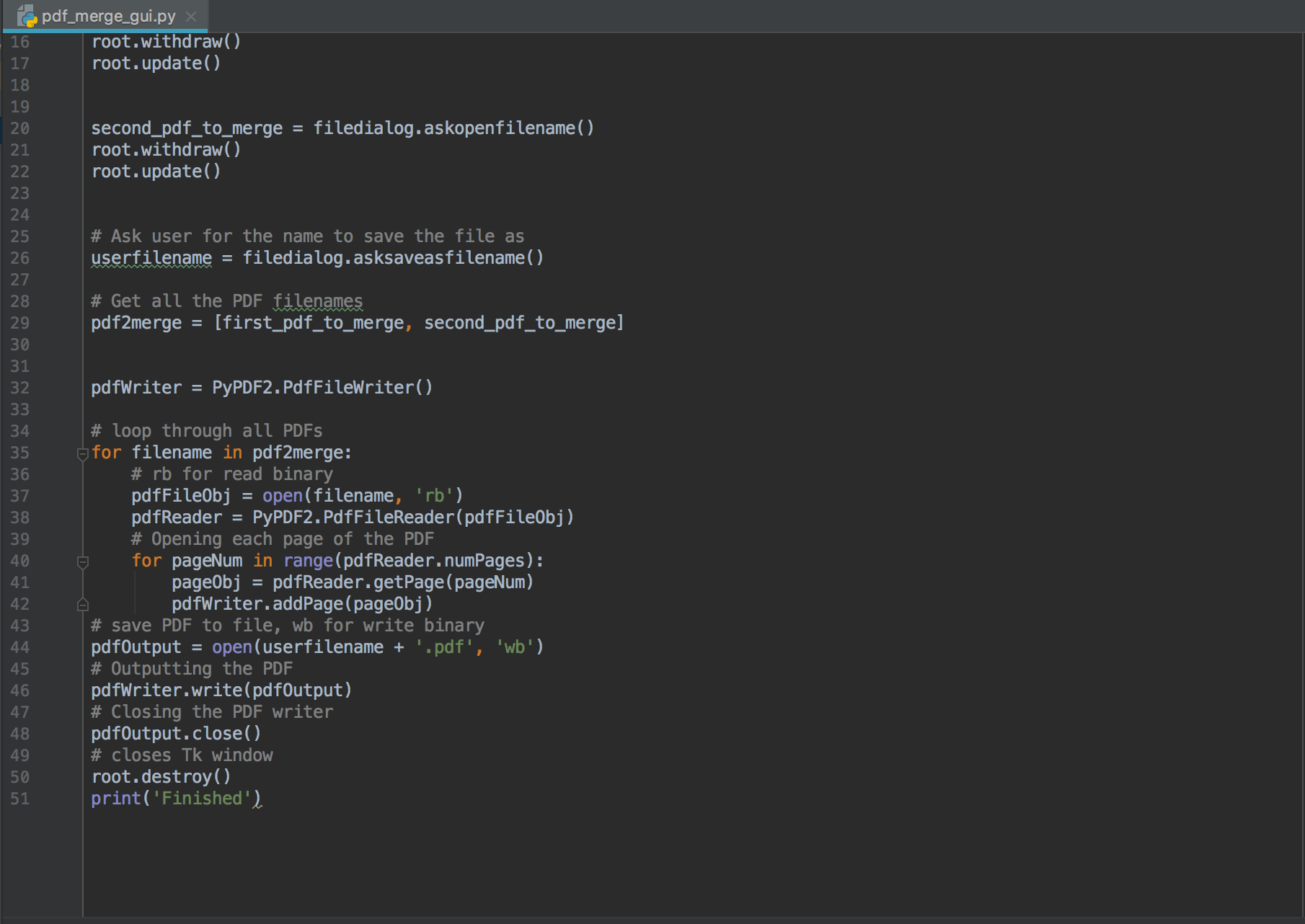Screen dimensions: 1305x924
Task: Click line number 32 in the gutter
Action: coord(20,388)
